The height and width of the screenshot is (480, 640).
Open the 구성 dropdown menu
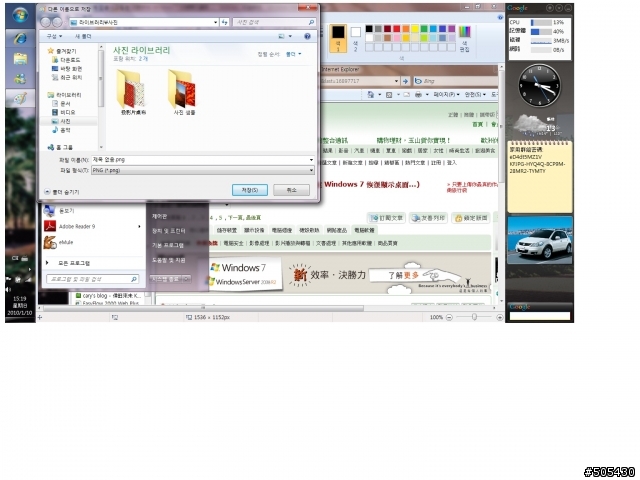pyautogui.click(x=54, y=36)
